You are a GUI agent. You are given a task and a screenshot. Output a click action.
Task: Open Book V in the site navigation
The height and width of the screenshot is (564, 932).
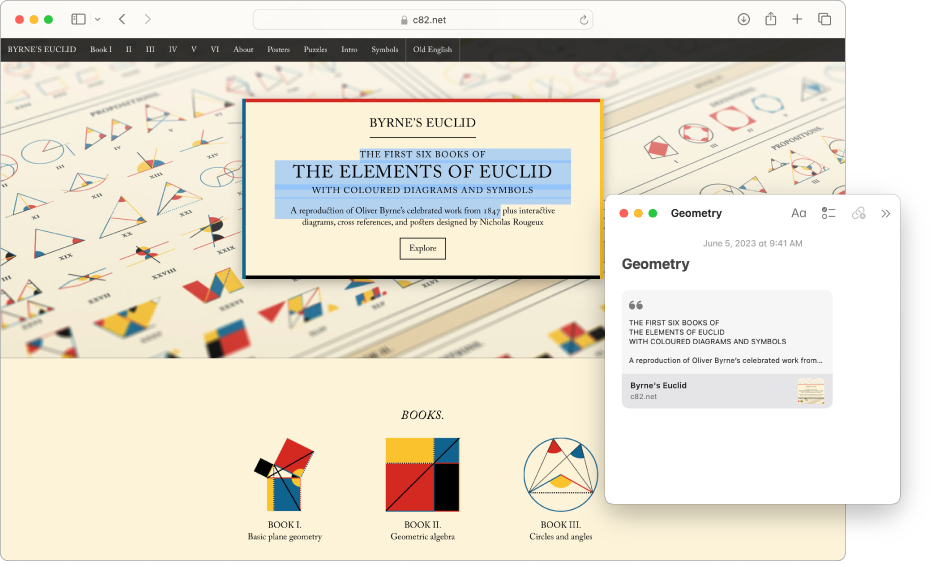(x=194, y=49)
